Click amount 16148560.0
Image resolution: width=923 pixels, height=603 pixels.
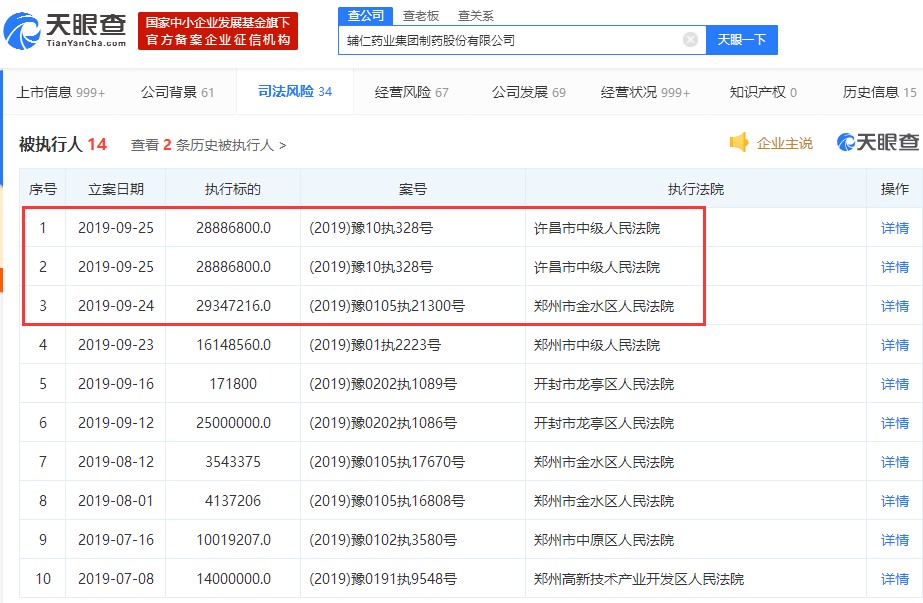pyautogui.click(x=233, y=344)
